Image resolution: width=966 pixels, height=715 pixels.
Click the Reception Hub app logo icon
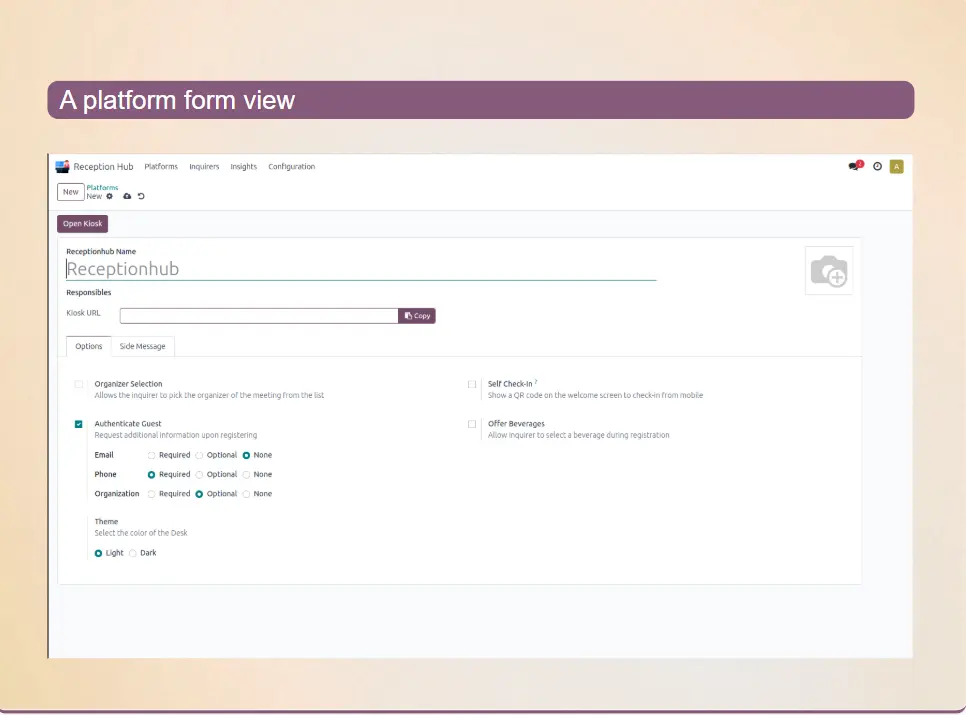[x=63, y=167]
